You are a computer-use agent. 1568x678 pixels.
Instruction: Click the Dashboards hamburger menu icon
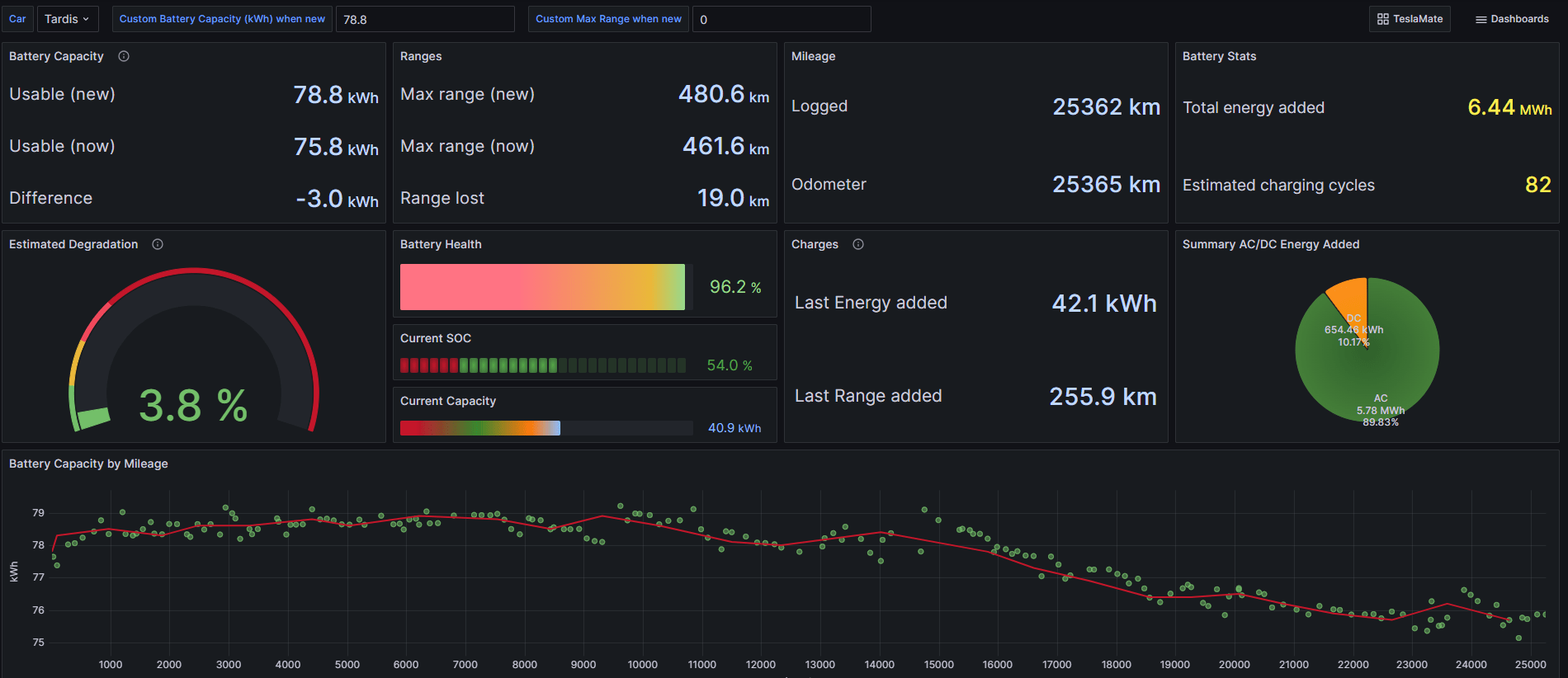pos(1481,19)
